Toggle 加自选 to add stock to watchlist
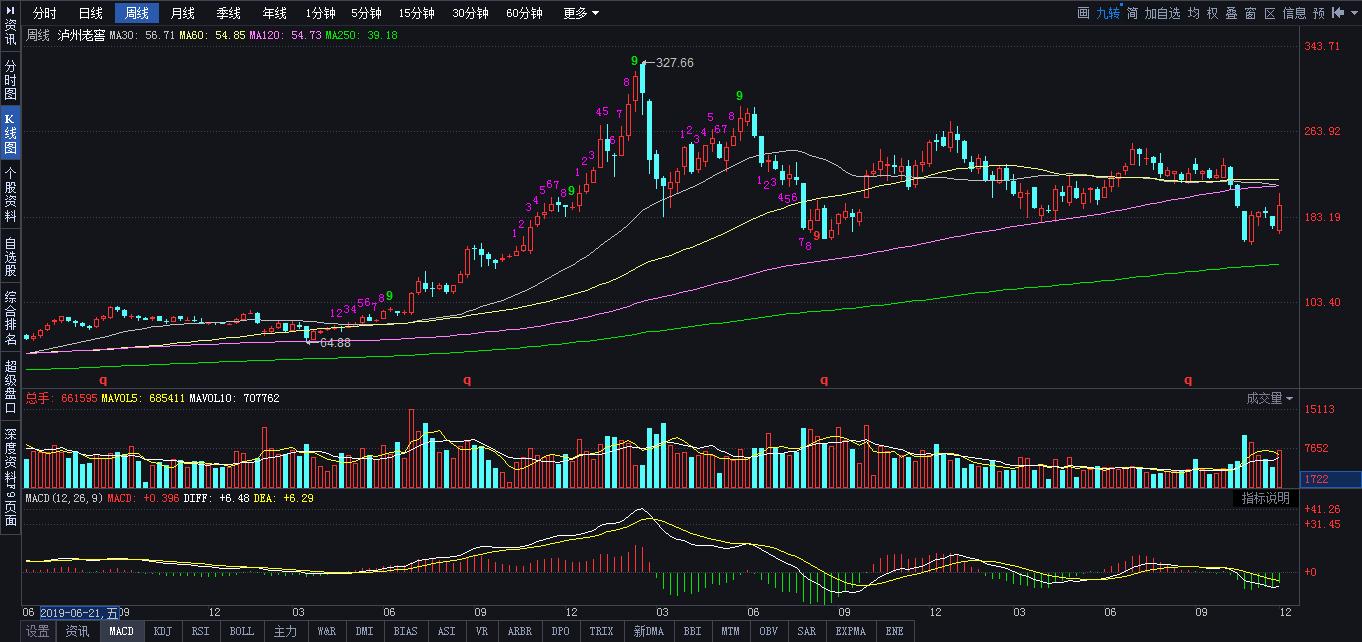 [x=1162, y=13]
